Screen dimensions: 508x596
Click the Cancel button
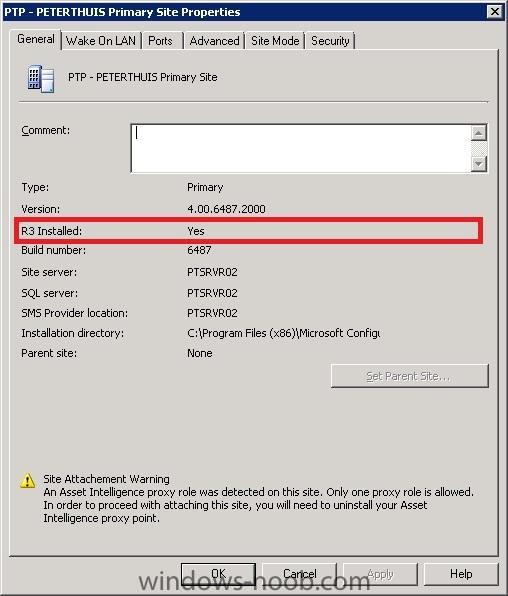click(300, 574)
